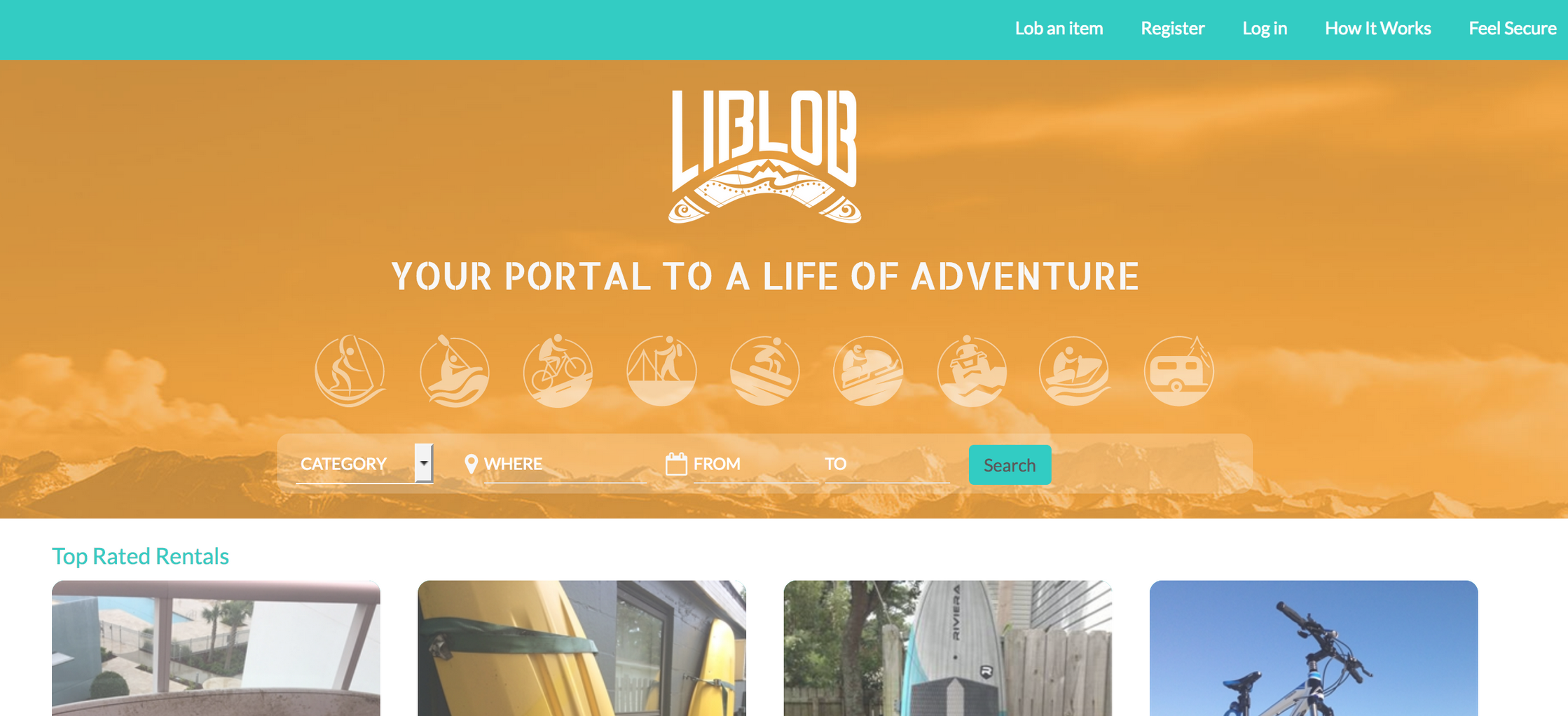This screenshot has height=716, width=1568.
Task: Open the Log in link
Action: pyautogui.click(x=1265, y=29)
